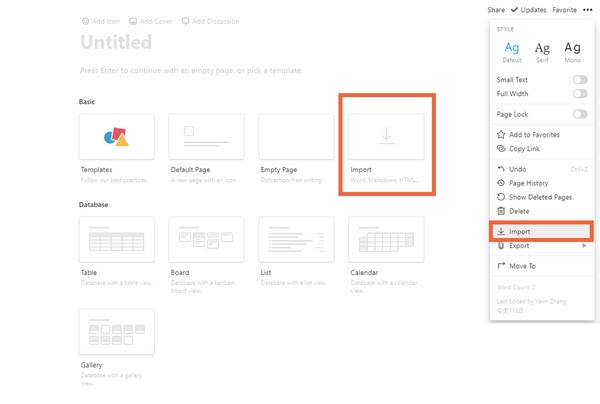The height and width of the screenshot is (404, 600).
Task: Select the Default font style
Action: point(512,52)
